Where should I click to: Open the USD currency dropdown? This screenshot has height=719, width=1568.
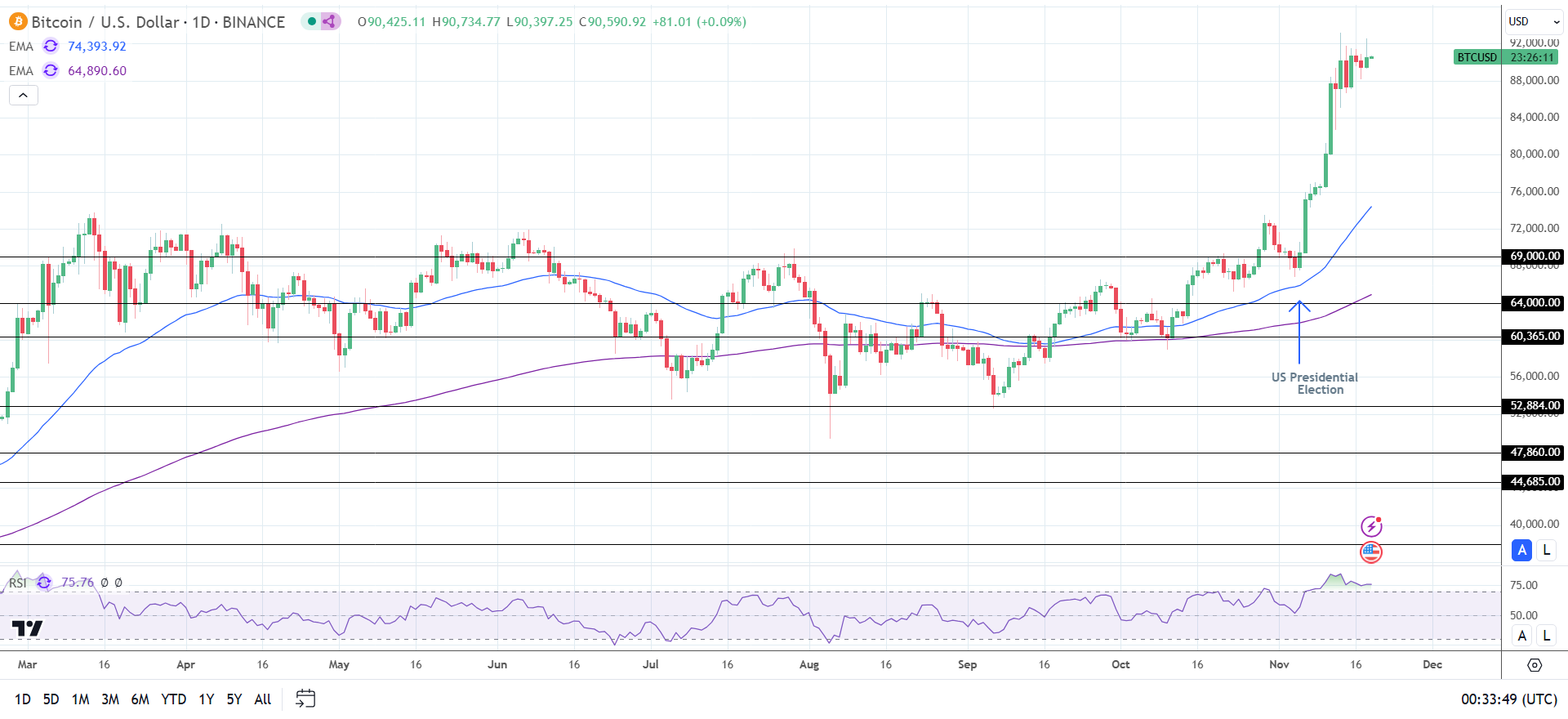pos(1534,21)
